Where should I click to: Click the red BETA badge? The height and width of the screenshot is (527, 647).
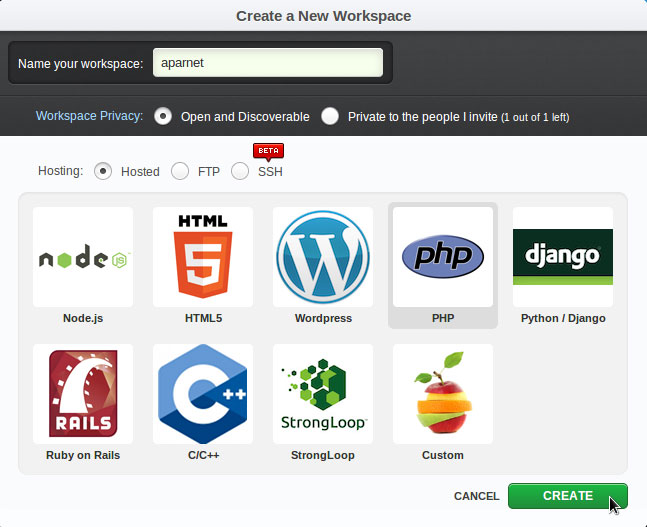tap(269, 151)
